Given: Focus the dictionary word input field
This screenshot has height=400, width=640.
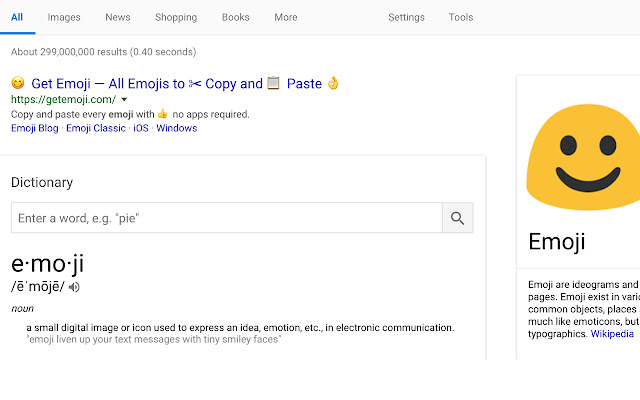Looking at the screenshot, I should pyautogui.click(x=226, y=218).
